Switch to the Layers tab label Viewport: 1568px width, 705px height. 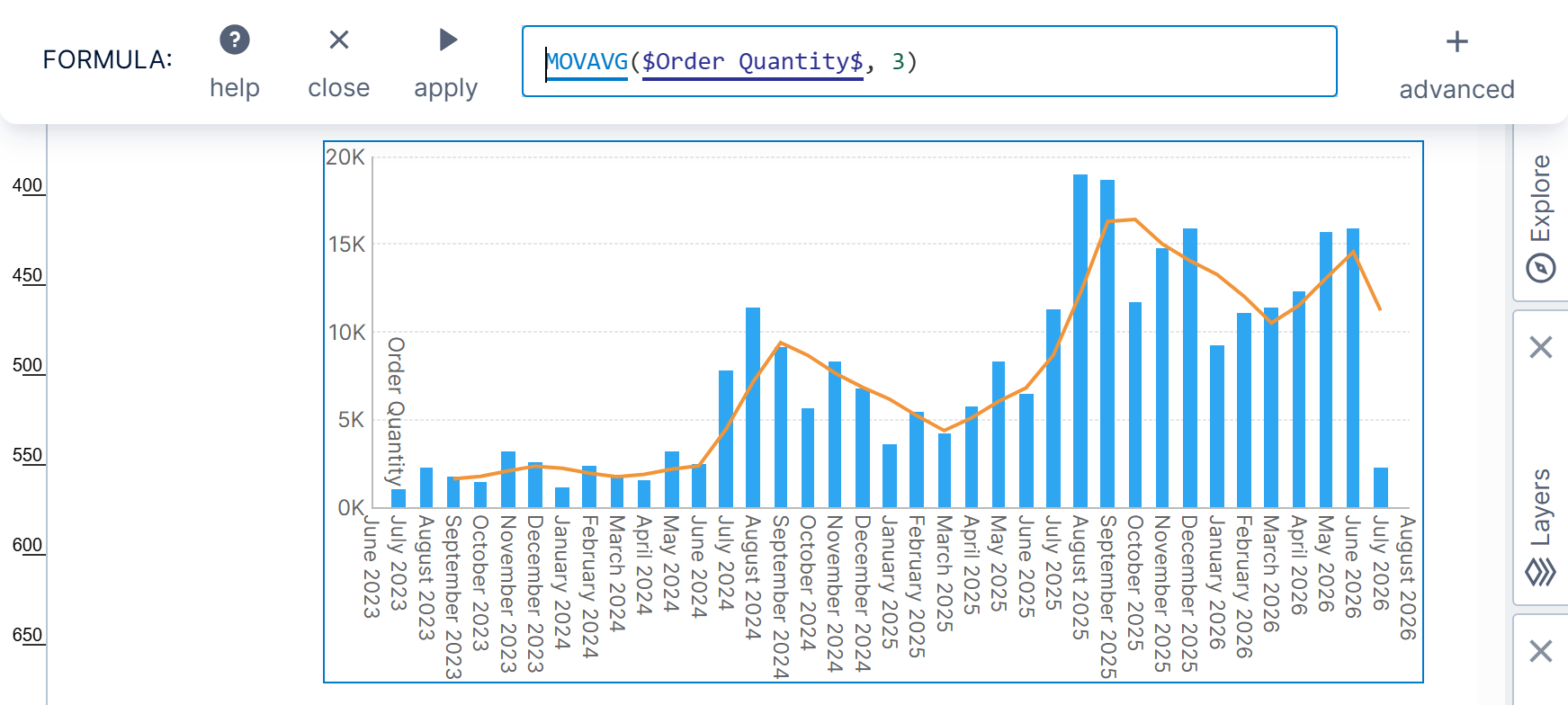tap(1541, 507)
